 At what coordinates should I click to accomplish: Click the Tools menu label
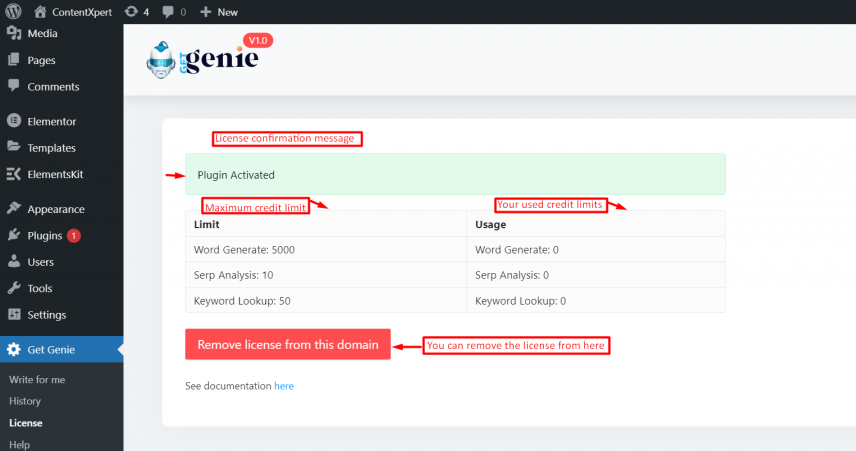click(40, 288)
